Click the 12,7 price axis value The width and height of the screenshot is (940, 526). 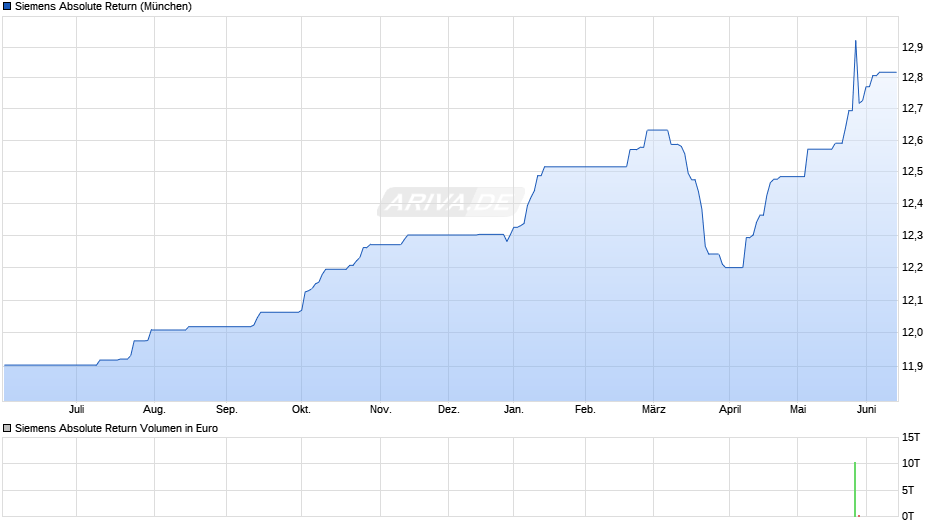click(912, 109)
